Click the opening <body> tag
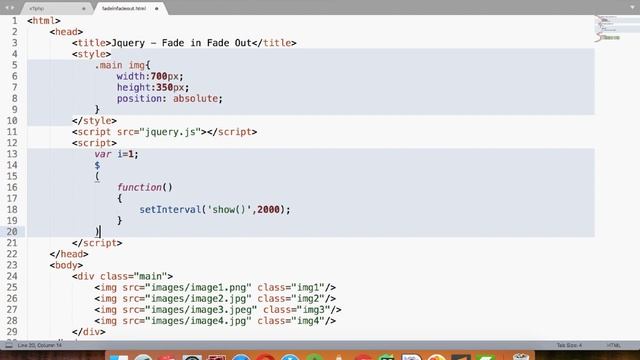 [x=66, y=265]
